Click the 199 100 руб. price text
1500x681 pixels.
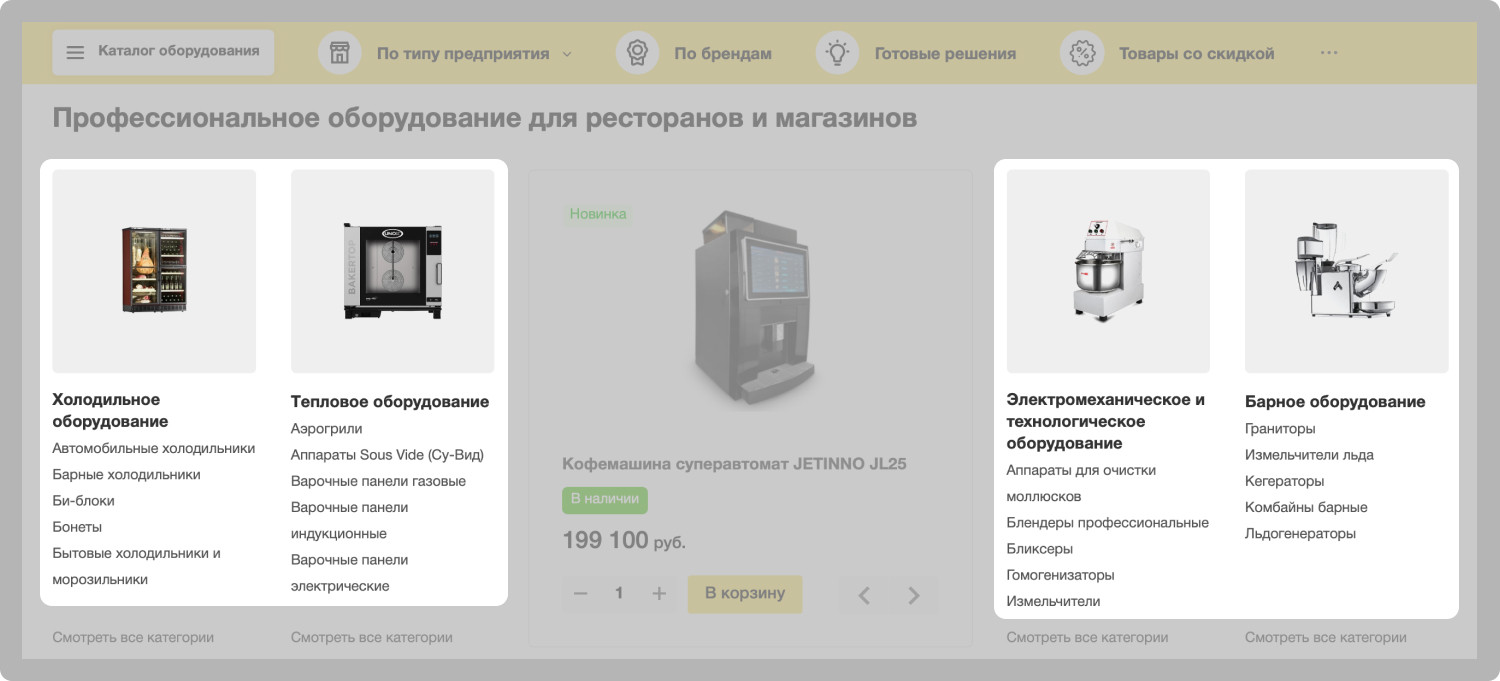(x=624, y=541)
